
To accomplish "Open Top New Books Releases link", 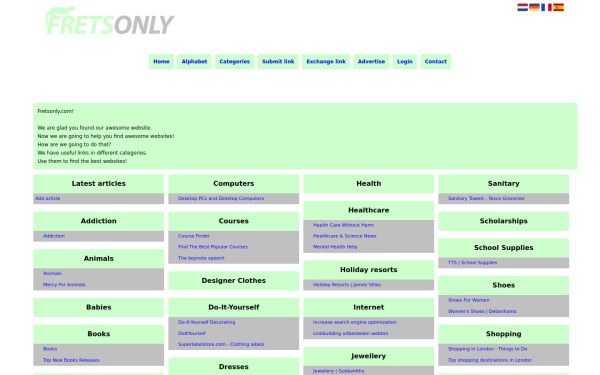I will click(x=71, y=360).
